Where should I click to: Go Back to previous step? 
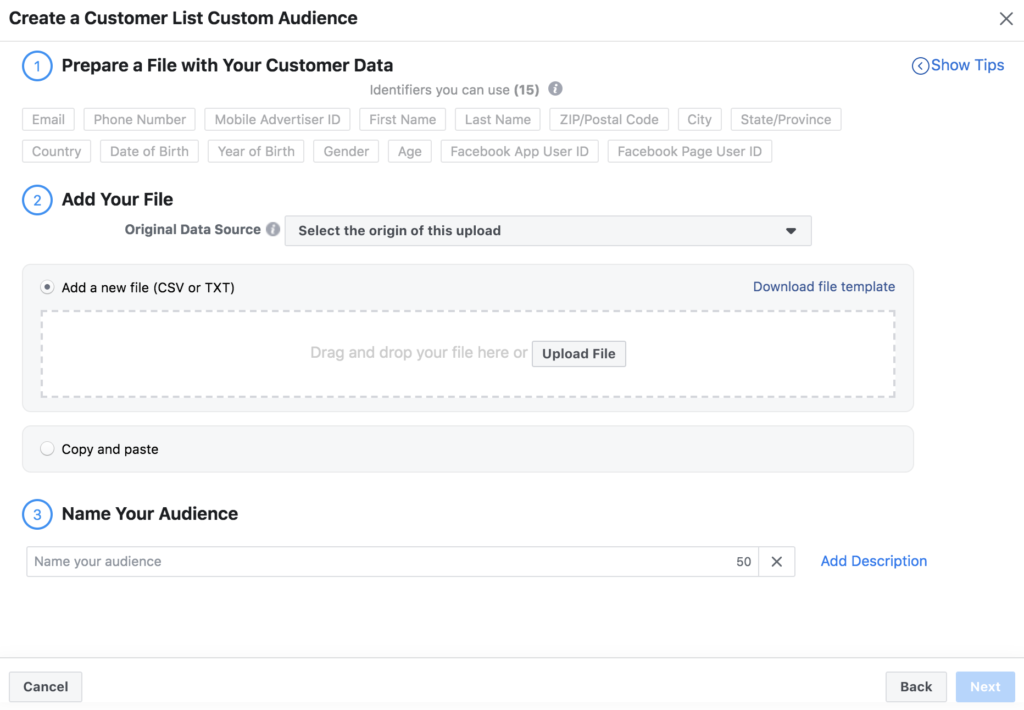pos(916,686)
